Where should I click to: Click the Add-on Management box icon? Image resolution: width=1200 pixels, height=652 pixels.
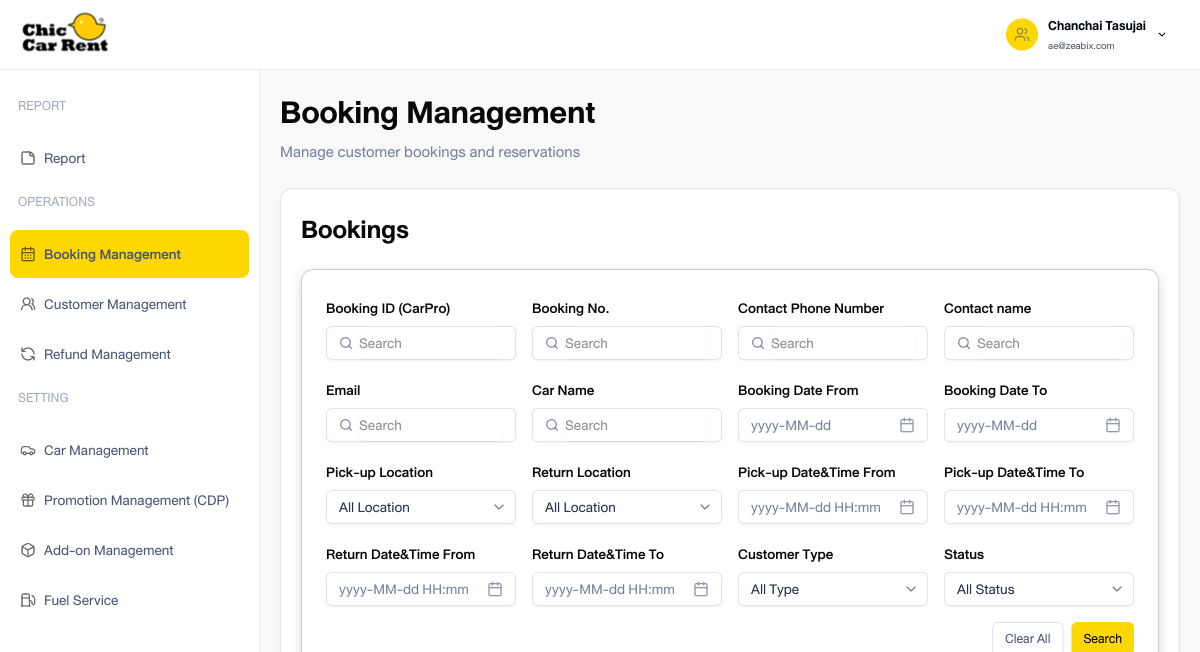pyautogui.click(x=28, y=550)
